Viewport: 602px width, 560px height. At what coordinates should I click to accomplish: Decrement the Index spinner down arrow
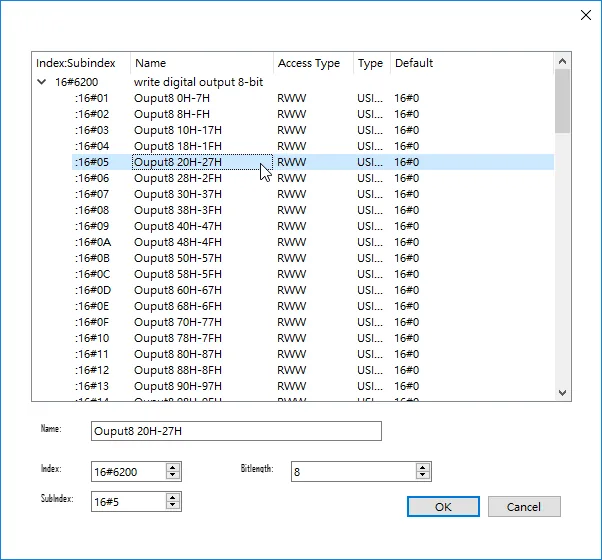(173, 475)
